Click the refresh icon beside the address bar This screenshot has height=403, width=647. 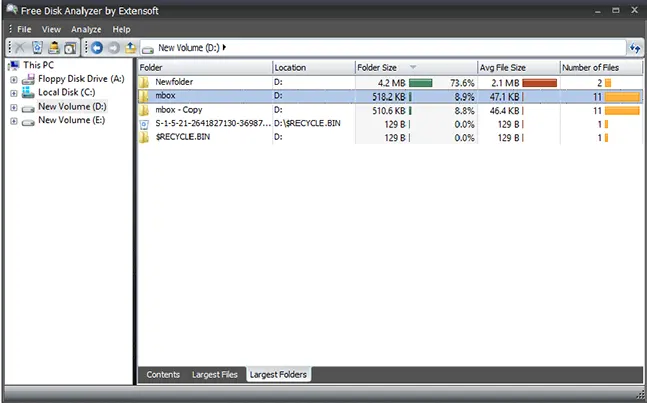pyautogui.click(x=635, y=48)
